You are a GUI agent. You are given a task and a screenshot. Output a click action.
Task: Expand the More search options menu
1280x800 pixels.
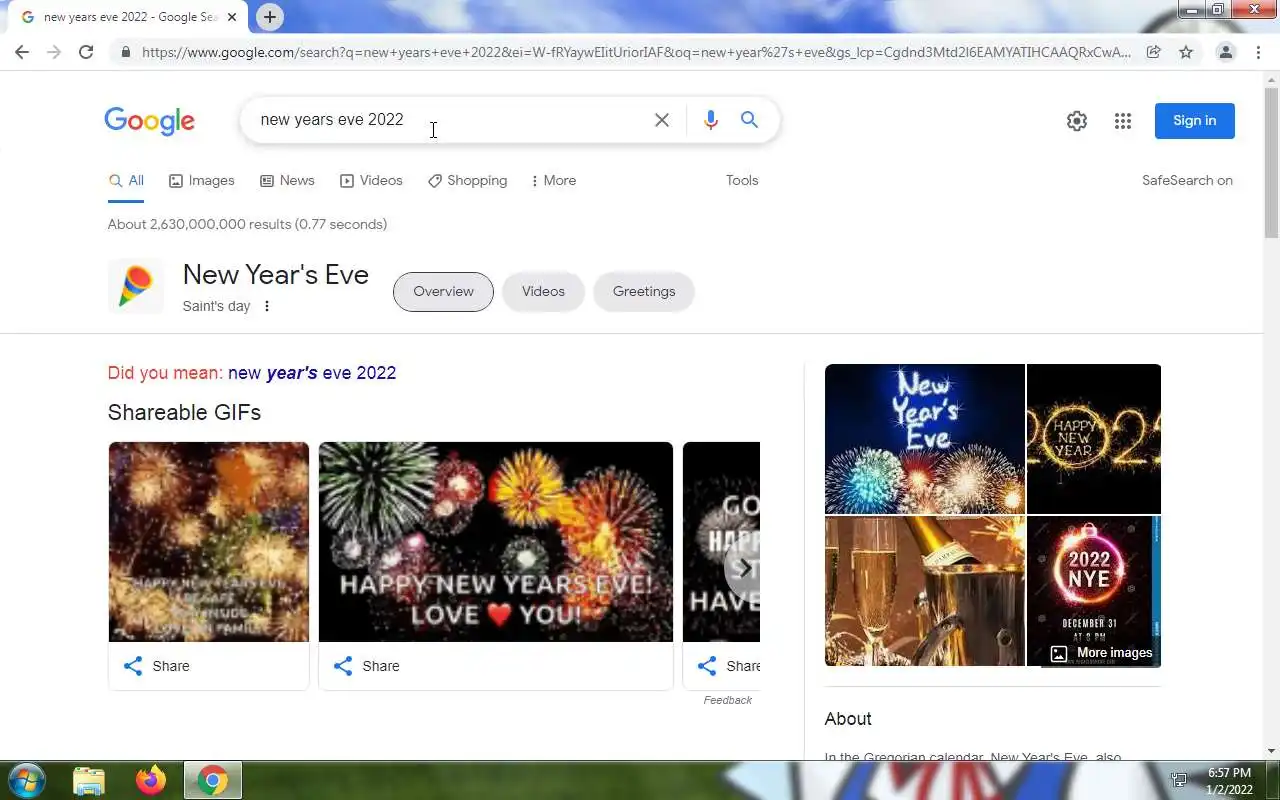[553, 181]
